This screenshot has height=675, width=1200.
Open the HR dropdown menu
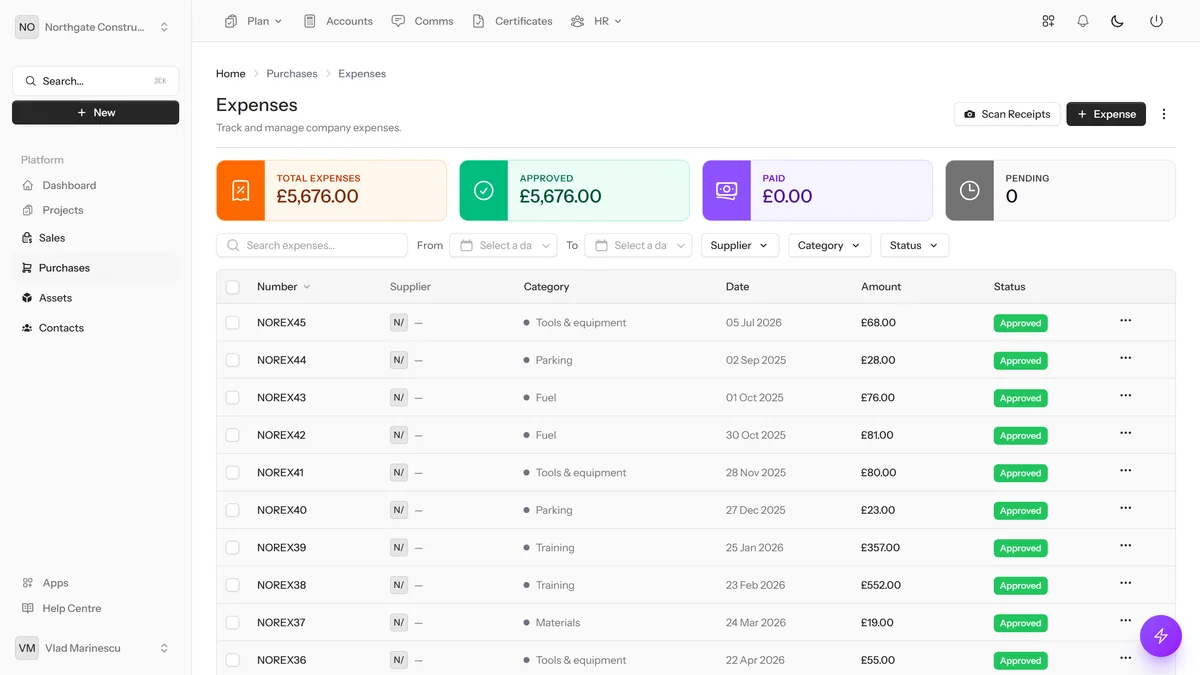pyautogui.click(x=596, y=21)
